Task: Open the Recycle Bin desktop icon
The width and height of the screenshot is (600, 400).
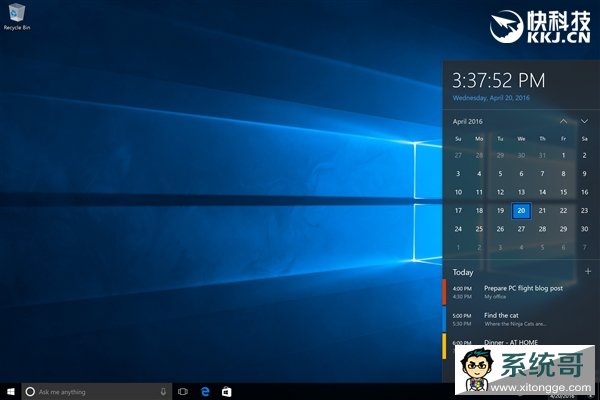Action: point(16,16)
